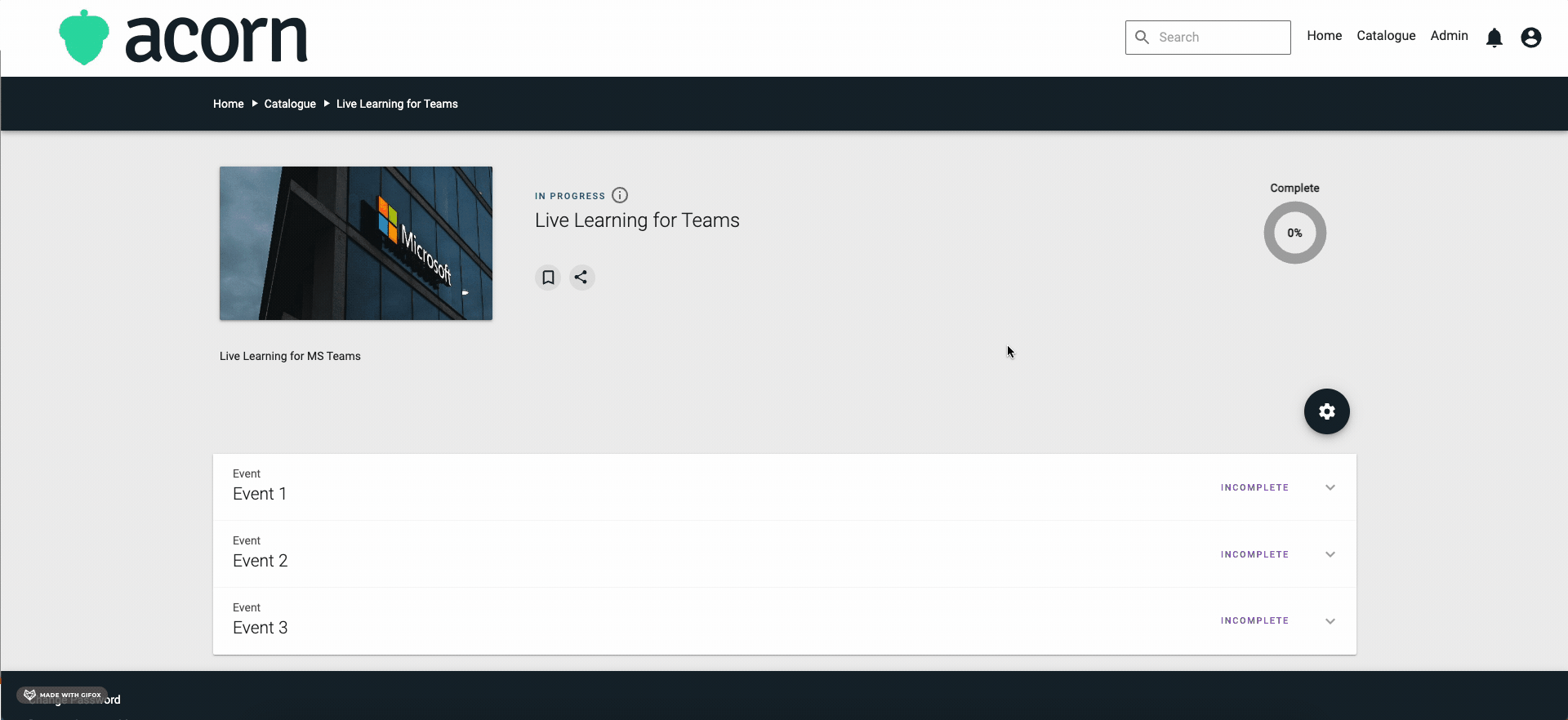Viewport: 1568px width, 720px height.
Task: Focus the Search input field
Action: (1208, 38)
